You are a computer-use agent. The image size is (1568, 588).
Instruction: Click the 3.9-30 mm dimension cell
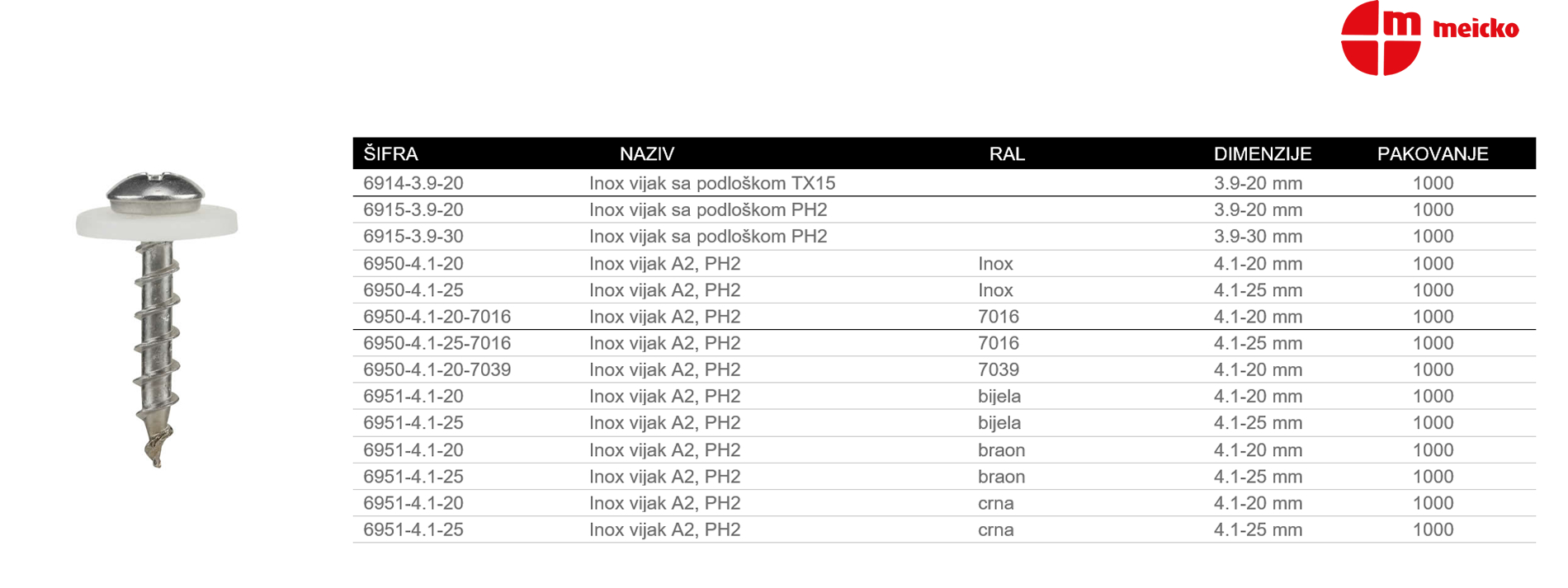point(1258,237)
